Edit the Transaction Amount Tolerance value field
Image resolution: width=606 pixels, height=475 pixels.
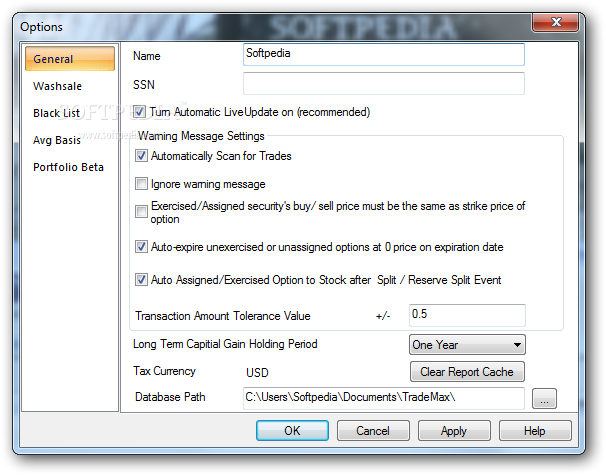(467, 315)
